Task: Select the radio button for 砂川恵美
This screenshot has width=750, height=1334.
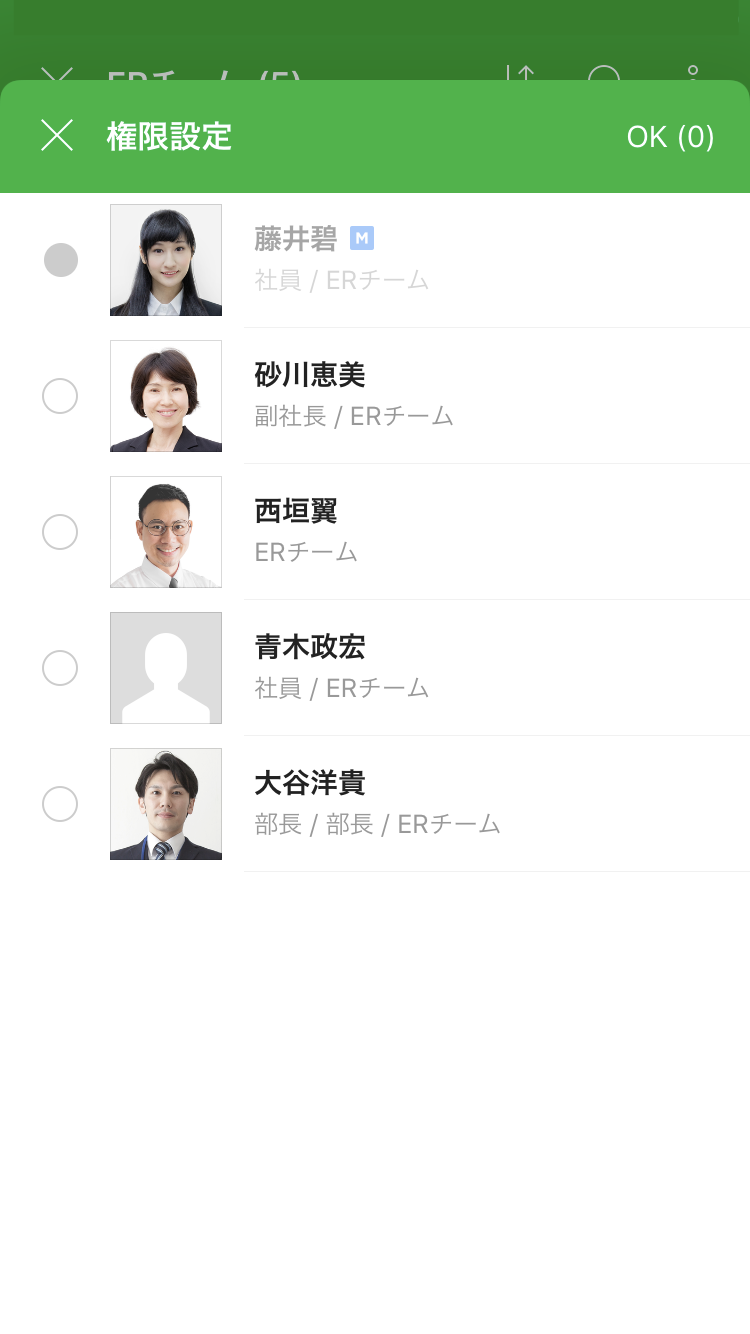Action: tap(60, 396)
